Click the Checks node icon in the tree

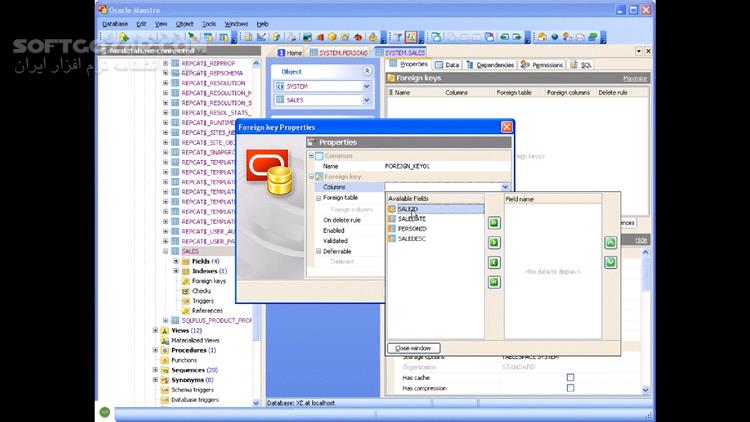point(186,291)
